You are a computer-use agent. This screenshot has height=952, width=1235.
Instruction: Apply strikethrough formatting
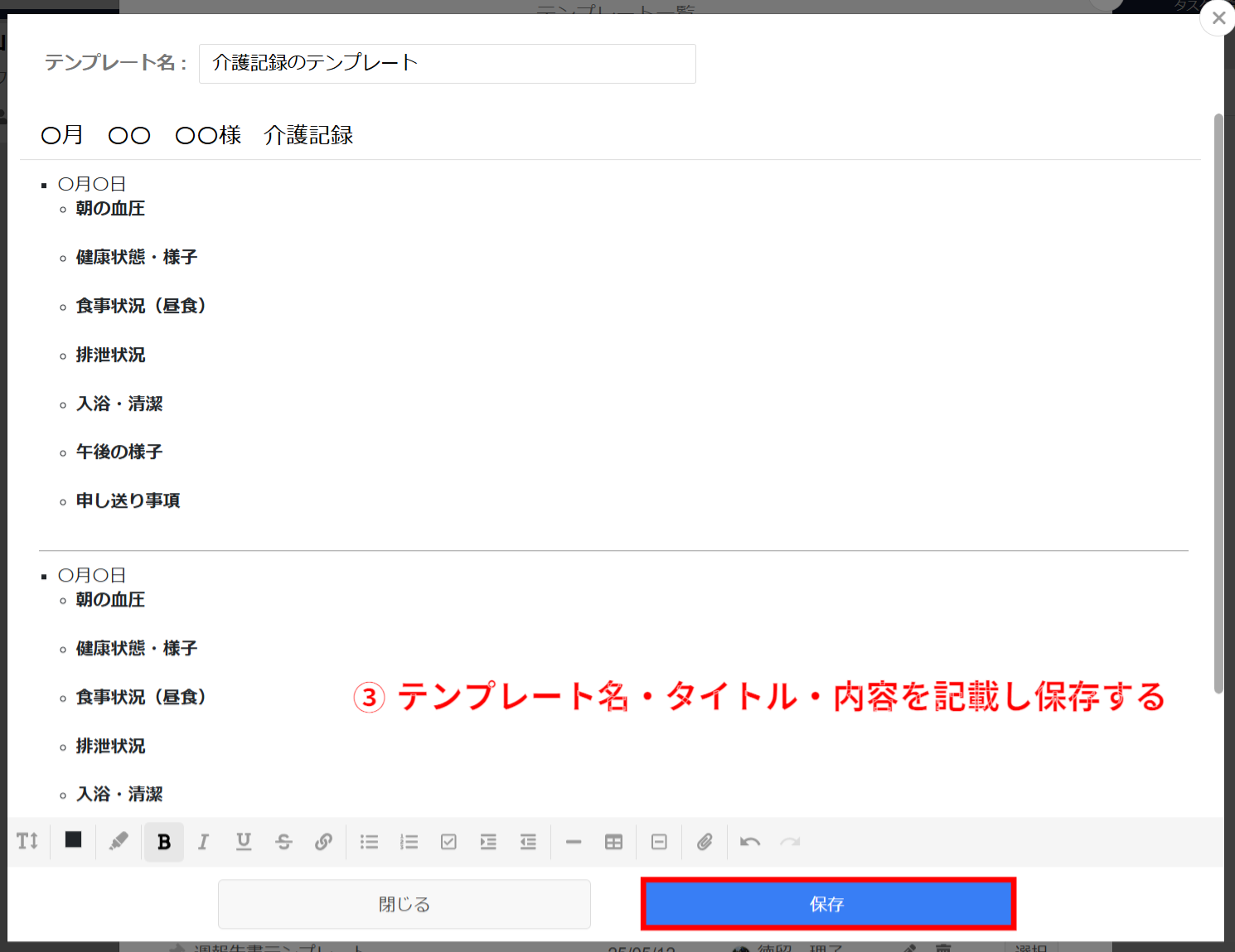(x=283, y=842)
